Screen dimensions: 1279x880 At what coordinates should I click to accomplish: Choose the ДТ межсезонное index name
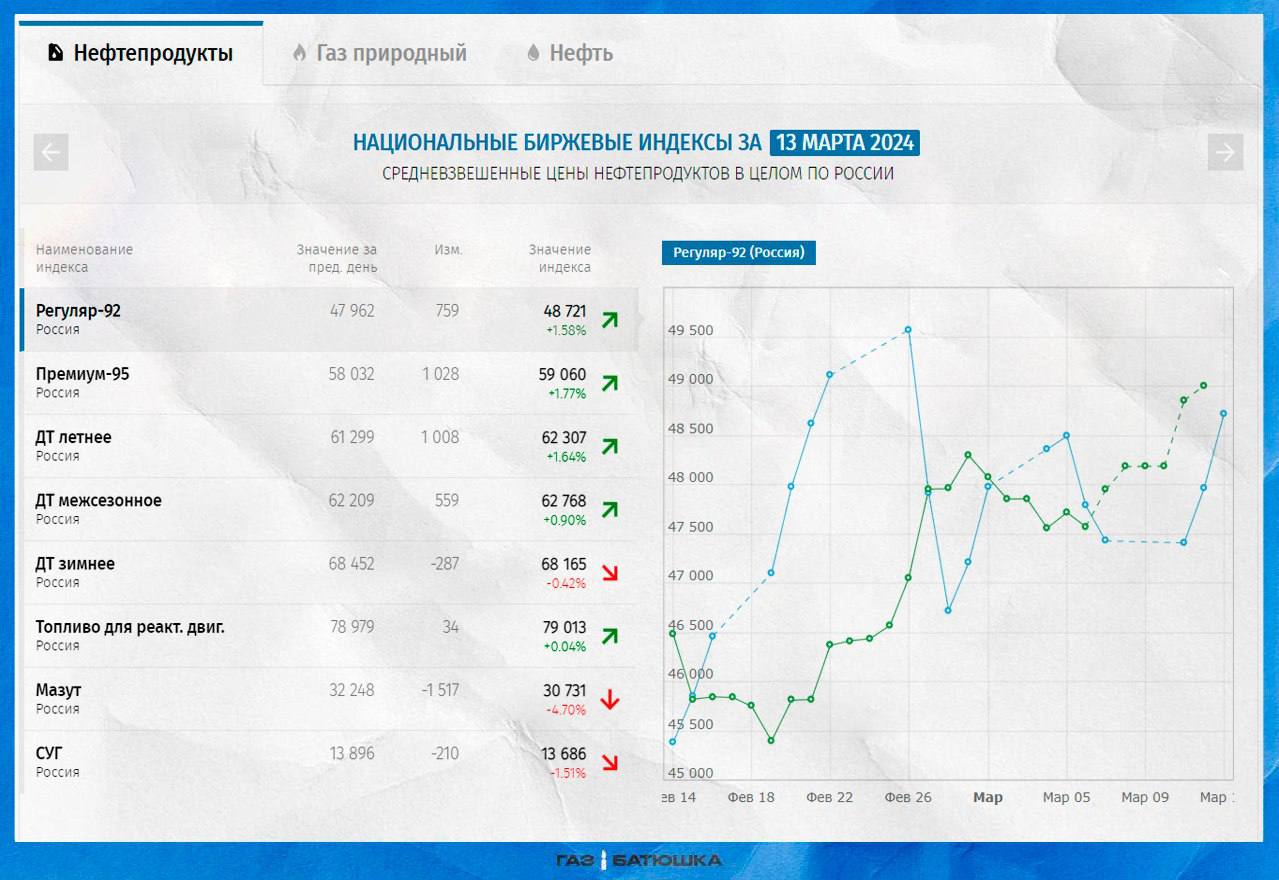pos(98,500)
